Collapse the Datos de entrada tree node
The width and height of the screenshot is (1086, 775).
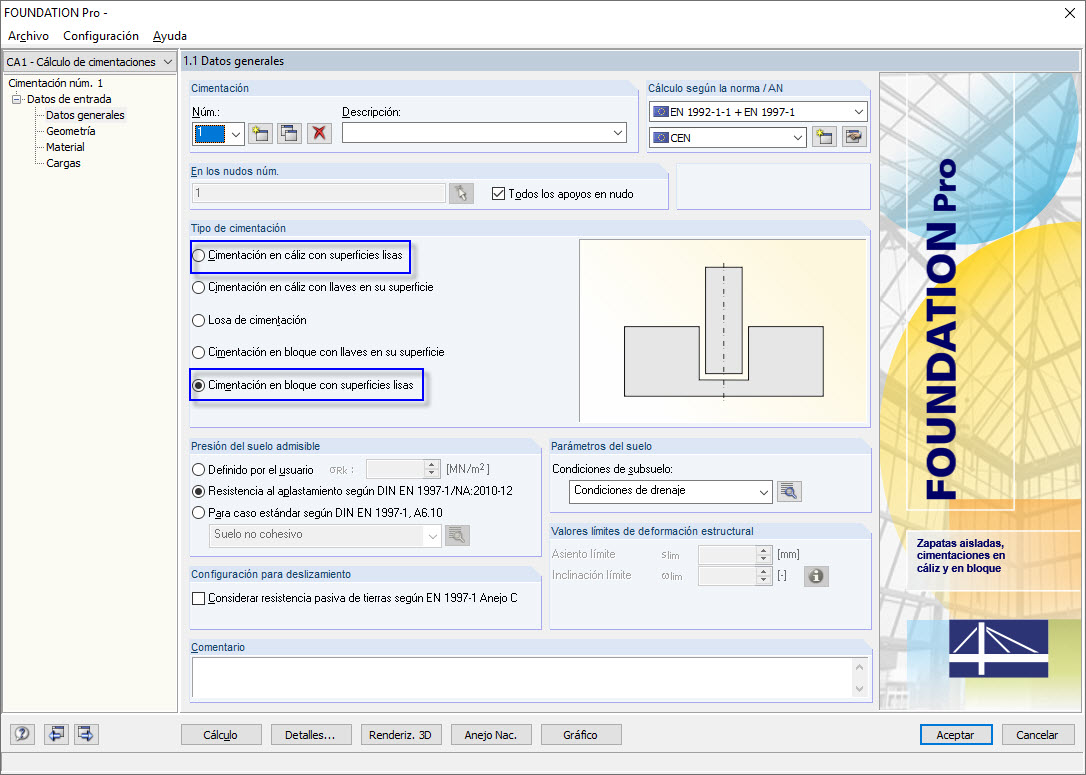pyautogui.click(x=17, y=99)
